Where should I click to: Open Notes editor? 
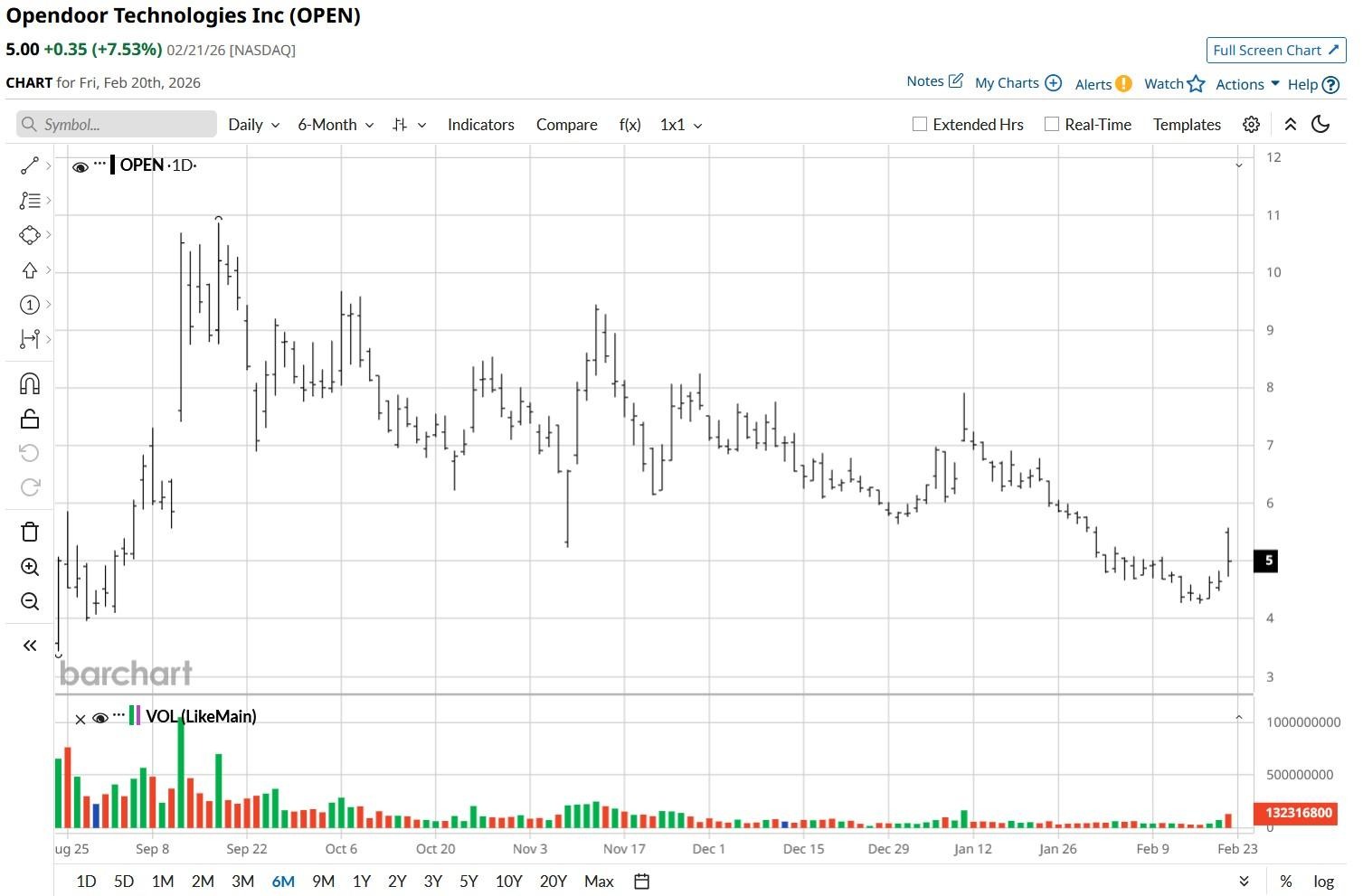click(935, 81)
